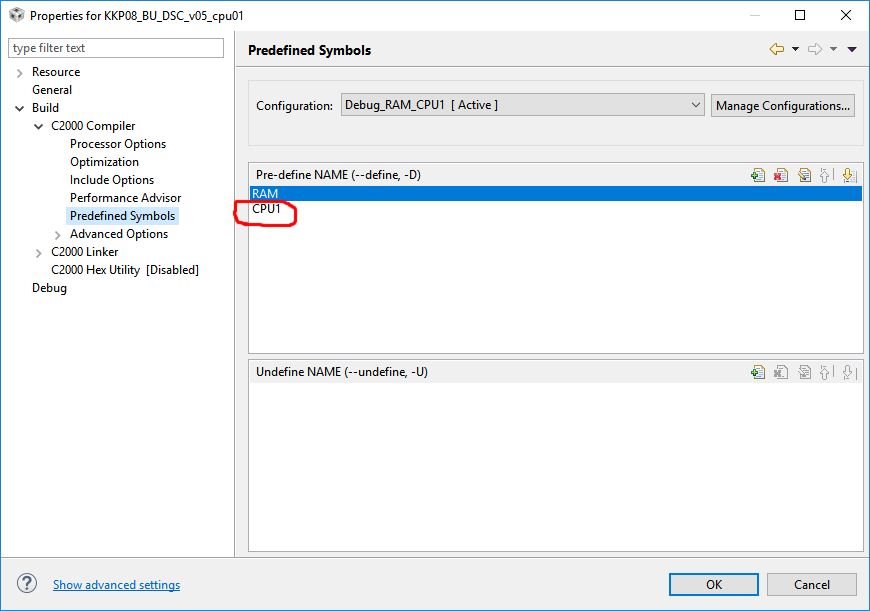Move Undefine NAME entry down
Viewport: 870px width, 611px height.
(x=848, y=372)
